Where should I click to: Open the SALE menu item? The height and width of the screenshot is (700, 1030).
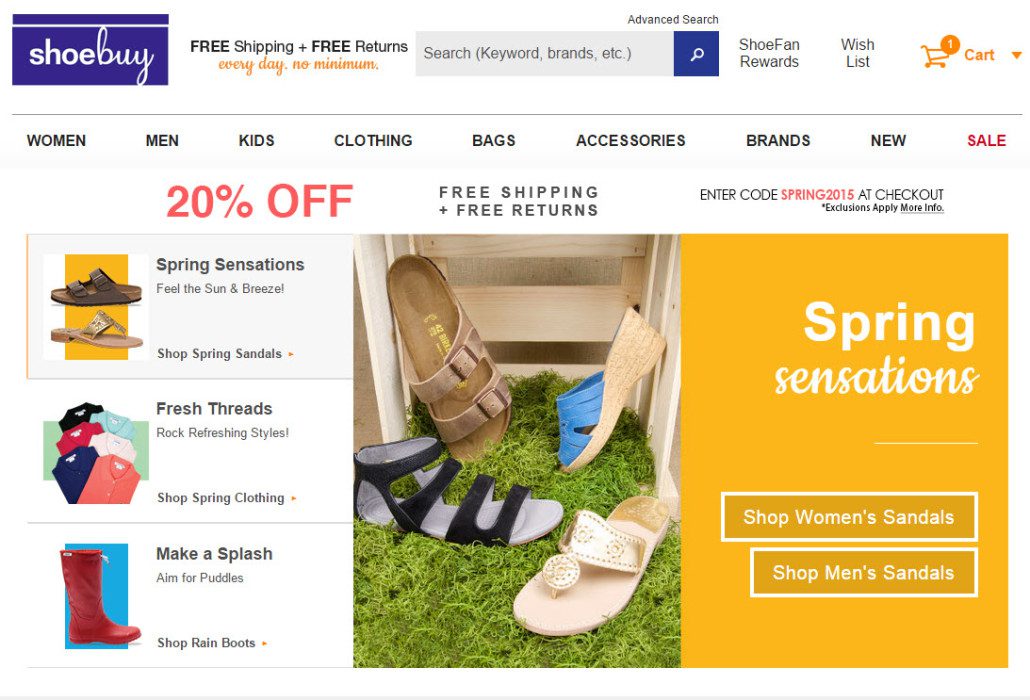coord(986,141)
